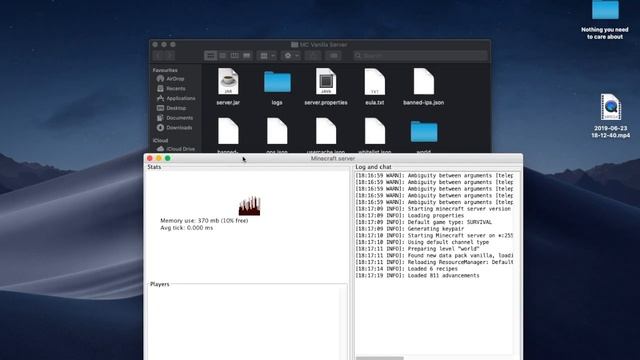Viewport: 640px width, 360px height.
Task: Click the 'Default game type: SURVIVAL' log line
Action: pos(423,222)
